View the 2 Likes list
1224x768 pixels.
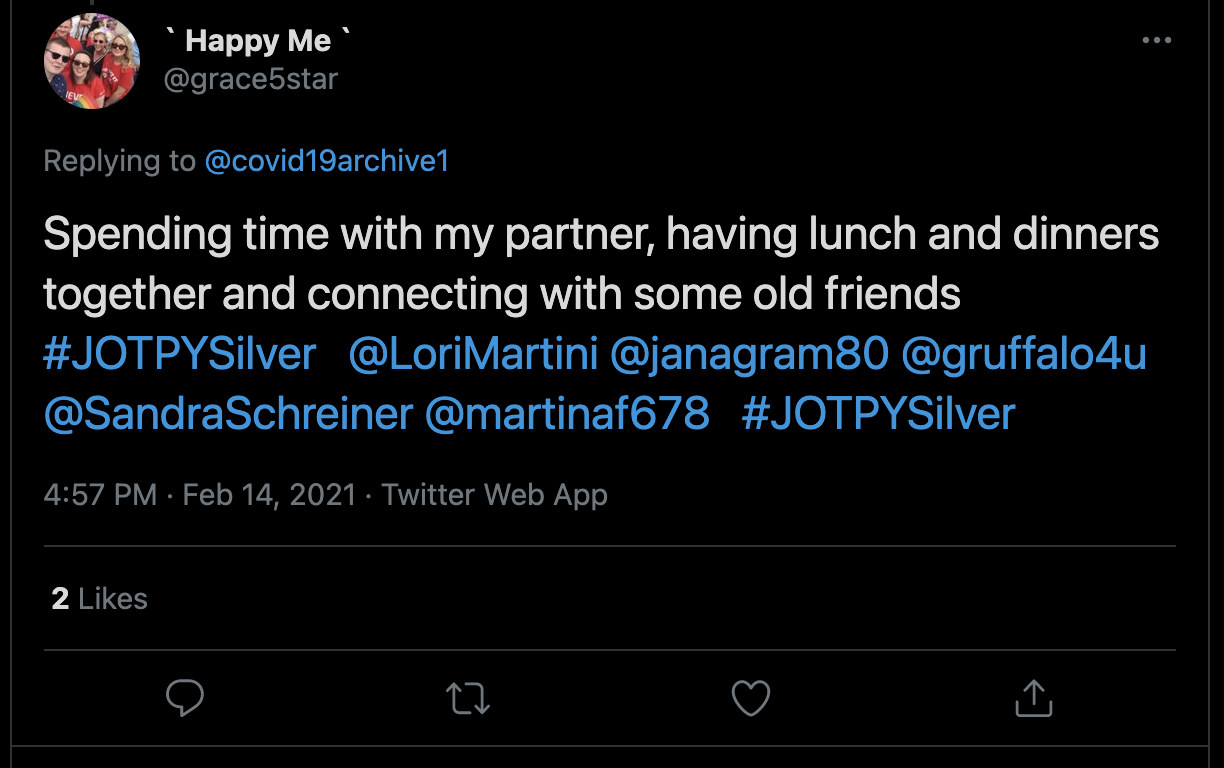[100, 599]
